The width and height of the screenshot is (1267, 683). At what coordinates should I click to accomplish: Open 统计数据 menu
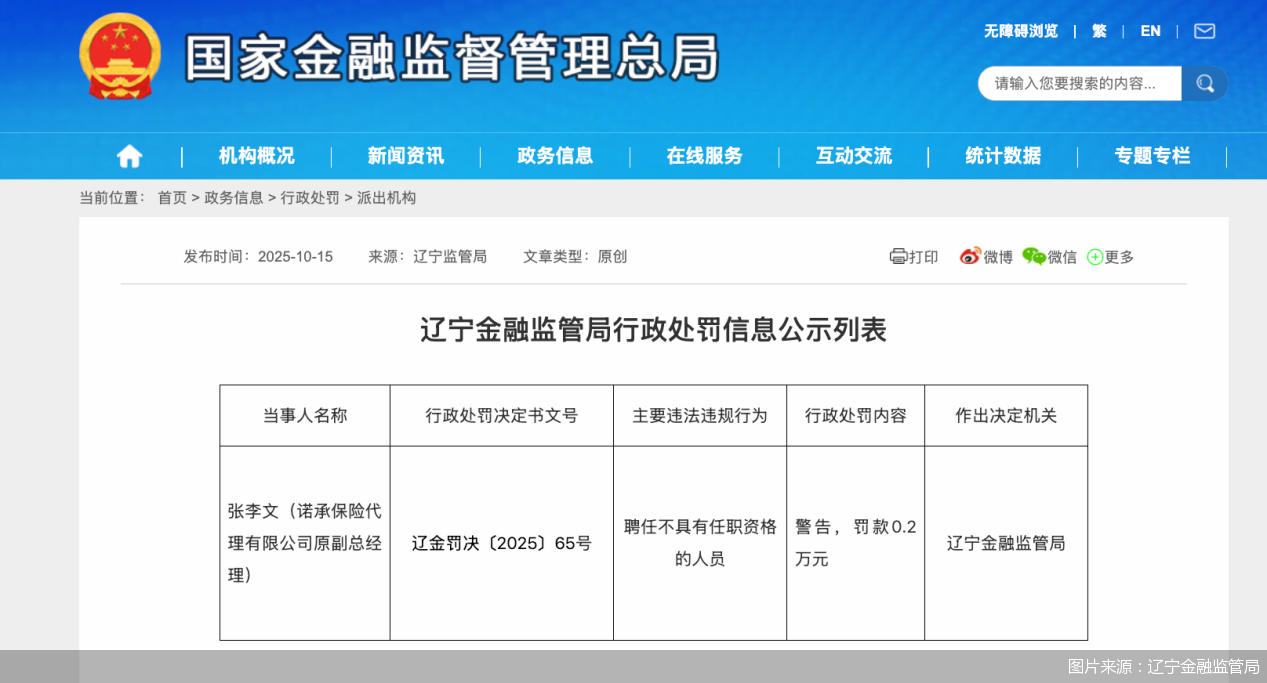pyautogui.click(x=1003, y=156)
